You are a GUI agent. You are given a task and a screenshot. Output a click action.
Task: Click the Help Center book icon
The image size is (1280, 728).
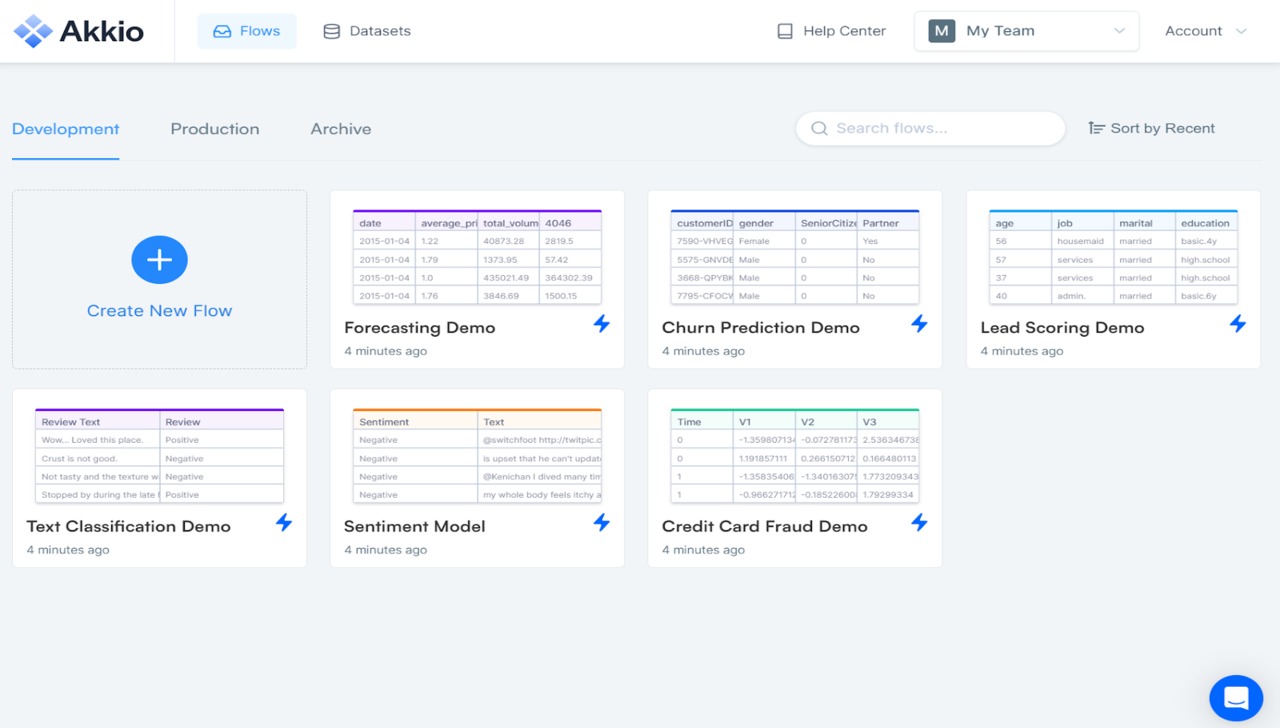pyautogui.click(x=785, y=31)
